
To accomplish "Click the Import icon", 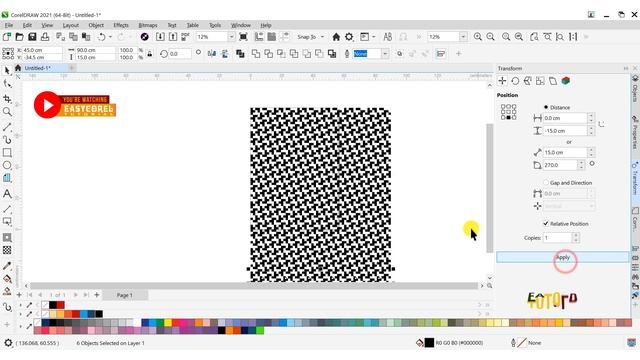I will pos(160,37).
